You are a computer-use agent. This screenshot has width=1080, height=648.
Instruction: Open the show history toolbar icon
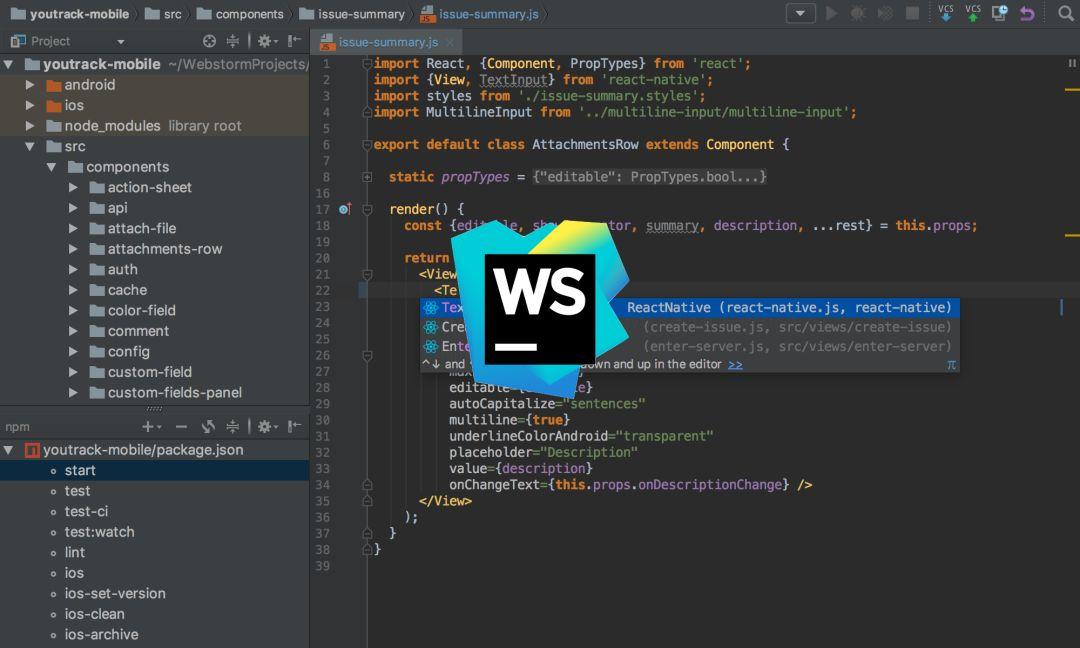click(x=999, y=13)
